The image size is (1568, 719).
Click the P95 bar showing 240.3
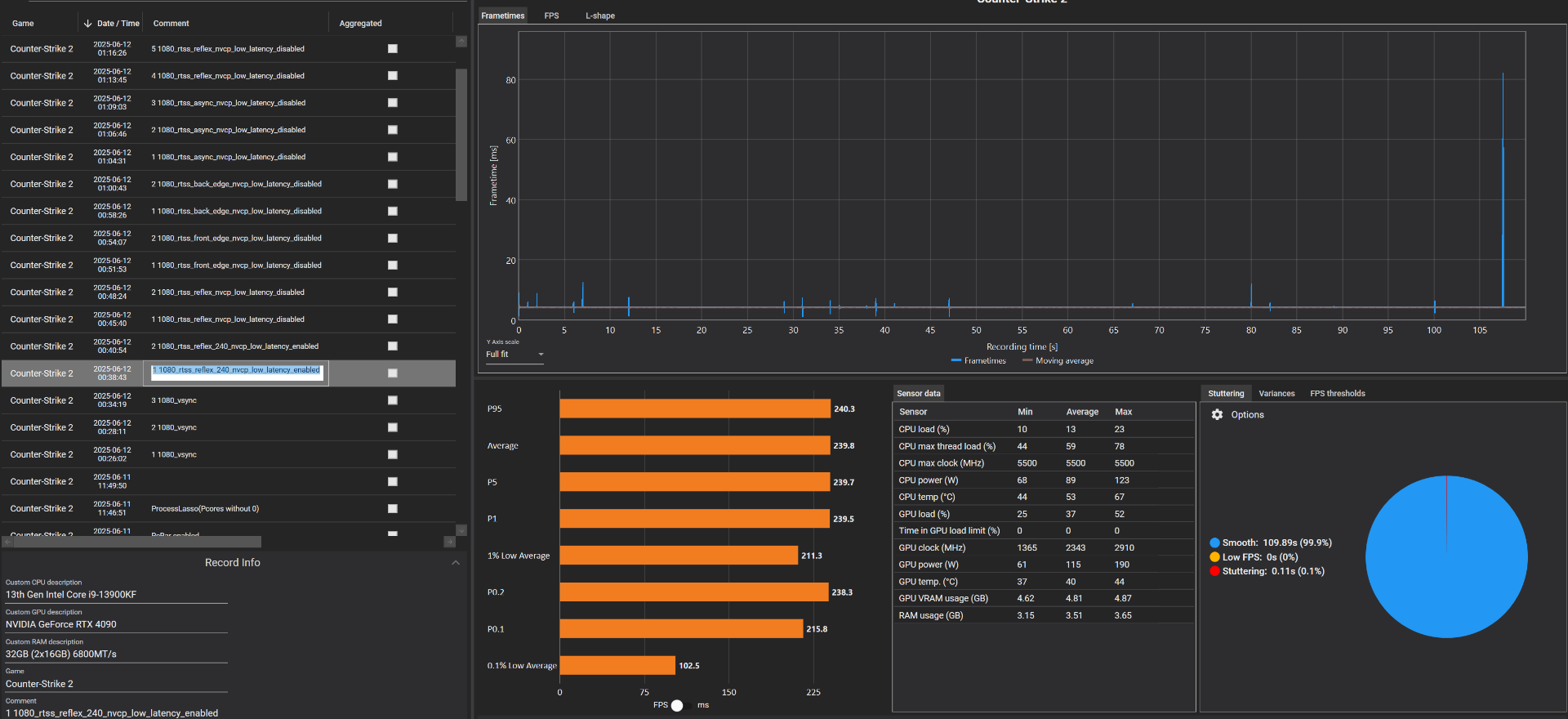[695, 409]
